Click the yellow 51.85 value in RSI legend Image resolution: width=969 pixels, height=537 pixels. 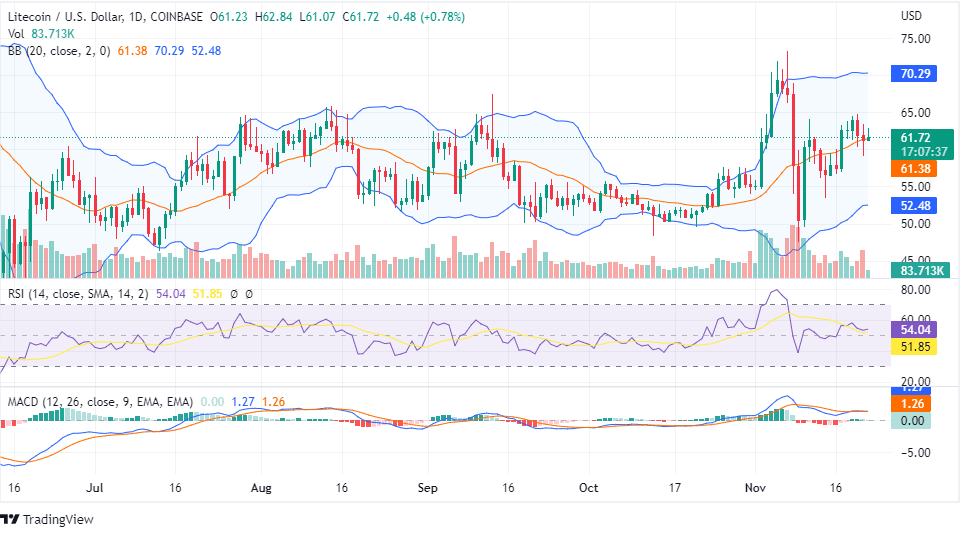(x=207, y=294)
